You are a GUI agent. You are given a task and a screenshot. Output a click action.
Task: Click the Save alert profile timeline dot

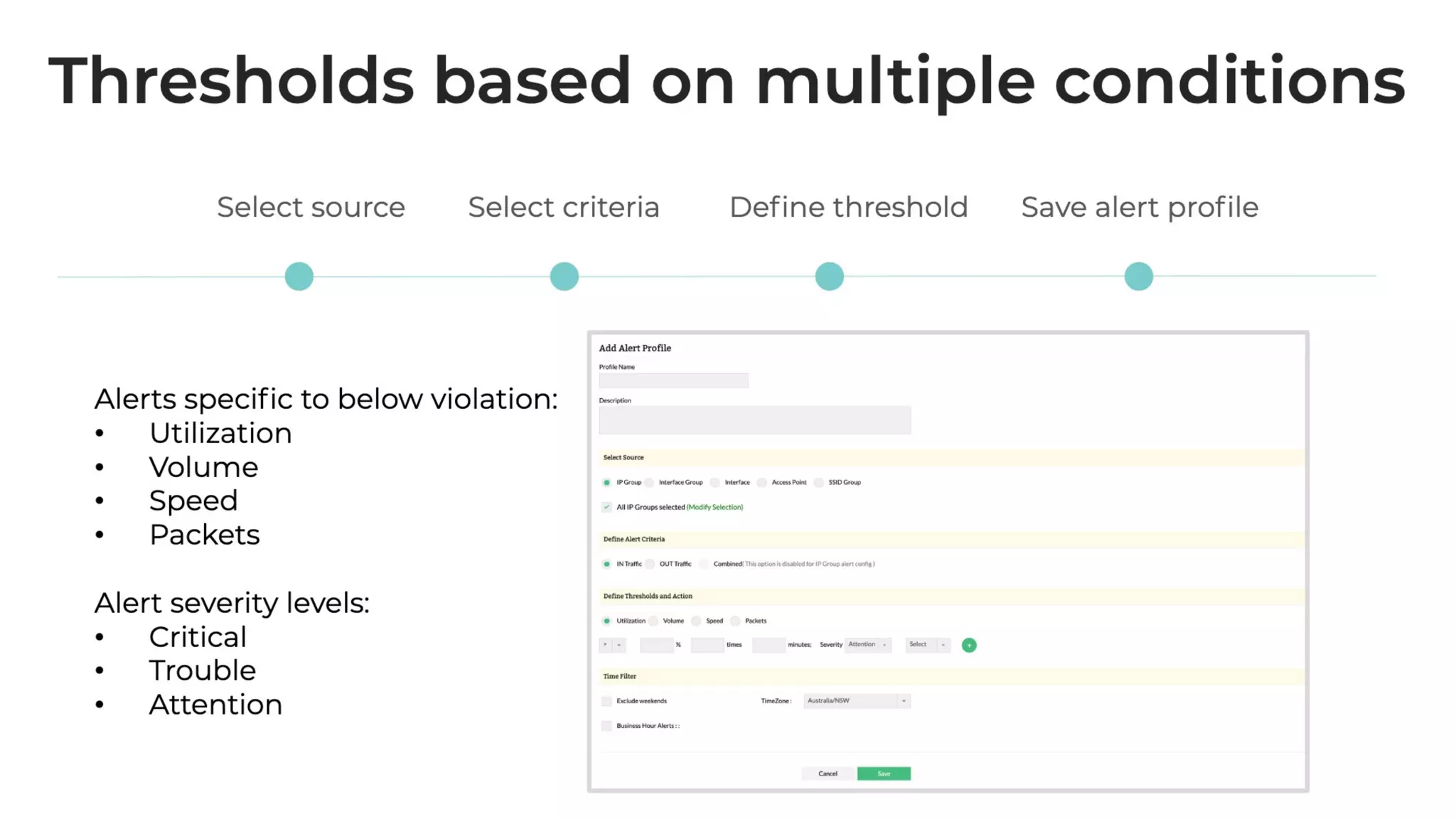pyautogui.click(x=1139, y=277)
